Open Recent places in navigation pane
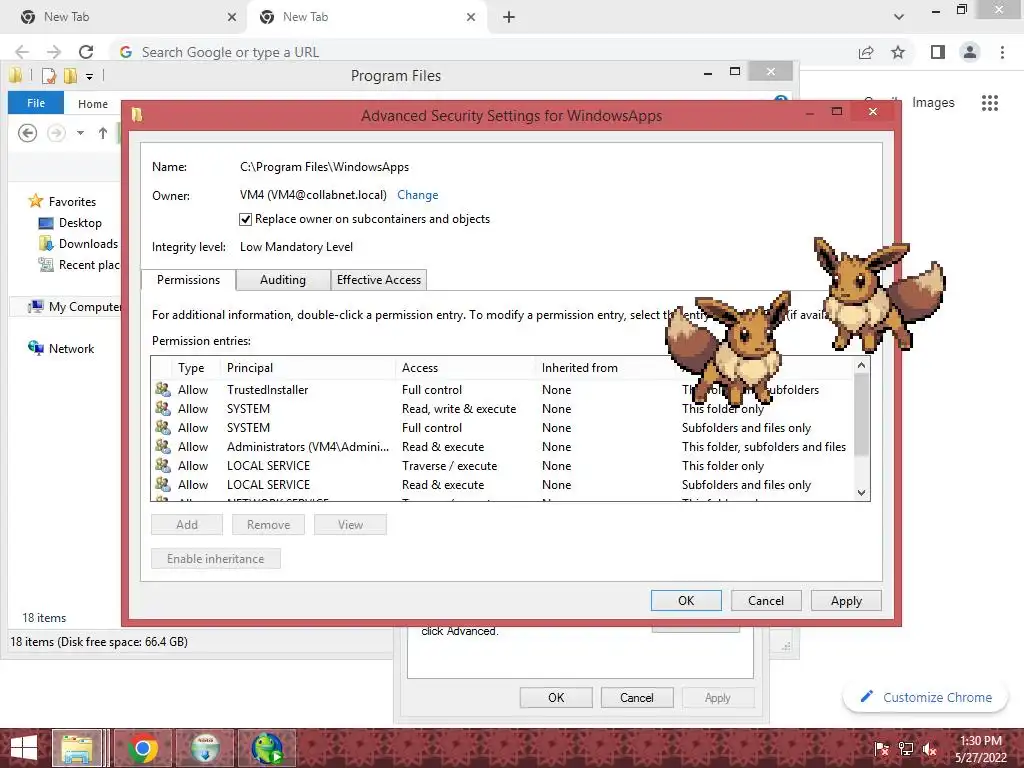The width and height of the screenshot is (1024, 768). pyautogui.click(x=79, y=264)
